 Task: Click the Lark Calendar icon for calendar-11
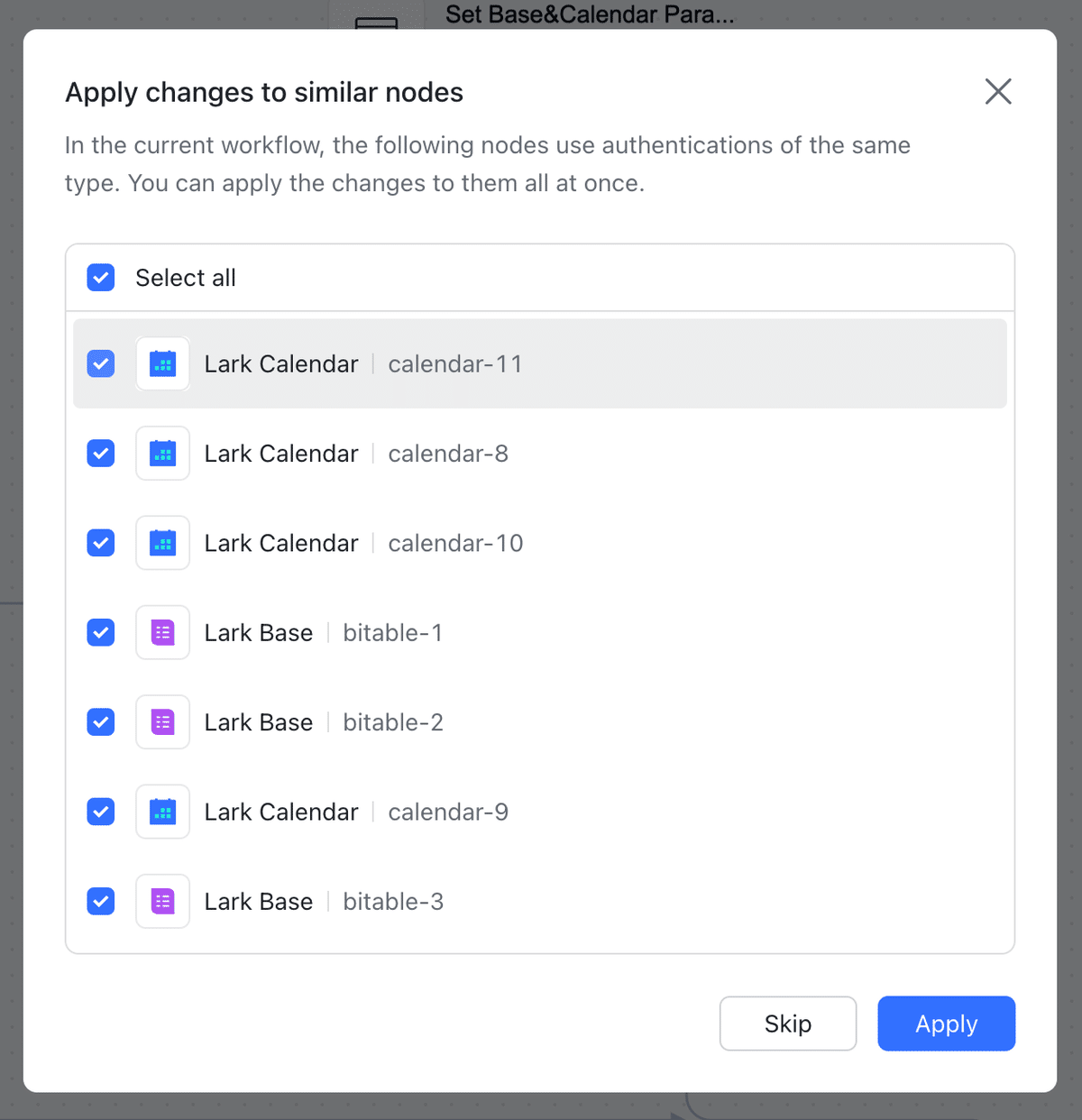[162, 363]
